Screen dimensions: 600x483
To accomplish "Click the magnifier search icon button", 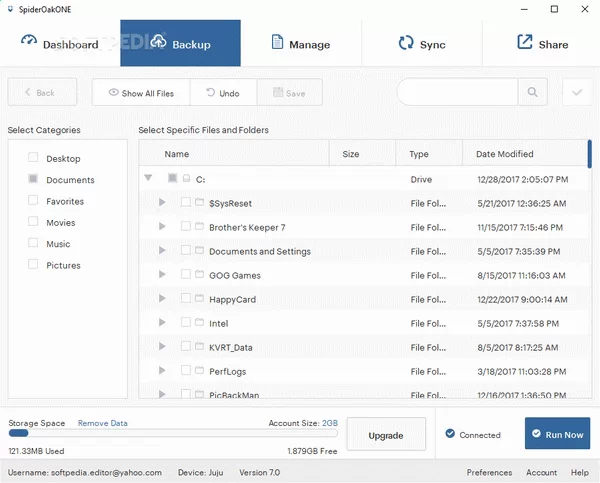I will click(532, 93).
